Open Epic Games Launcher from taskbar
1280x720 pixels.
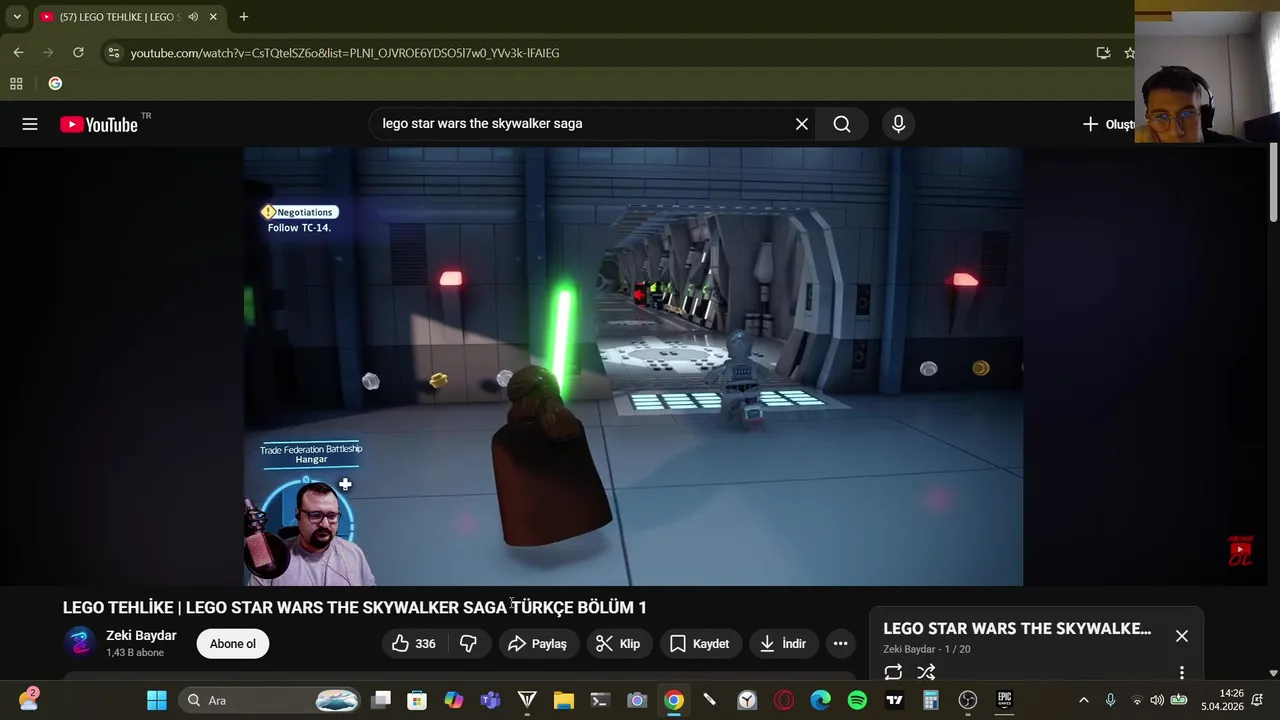(x=1004, y=700)
